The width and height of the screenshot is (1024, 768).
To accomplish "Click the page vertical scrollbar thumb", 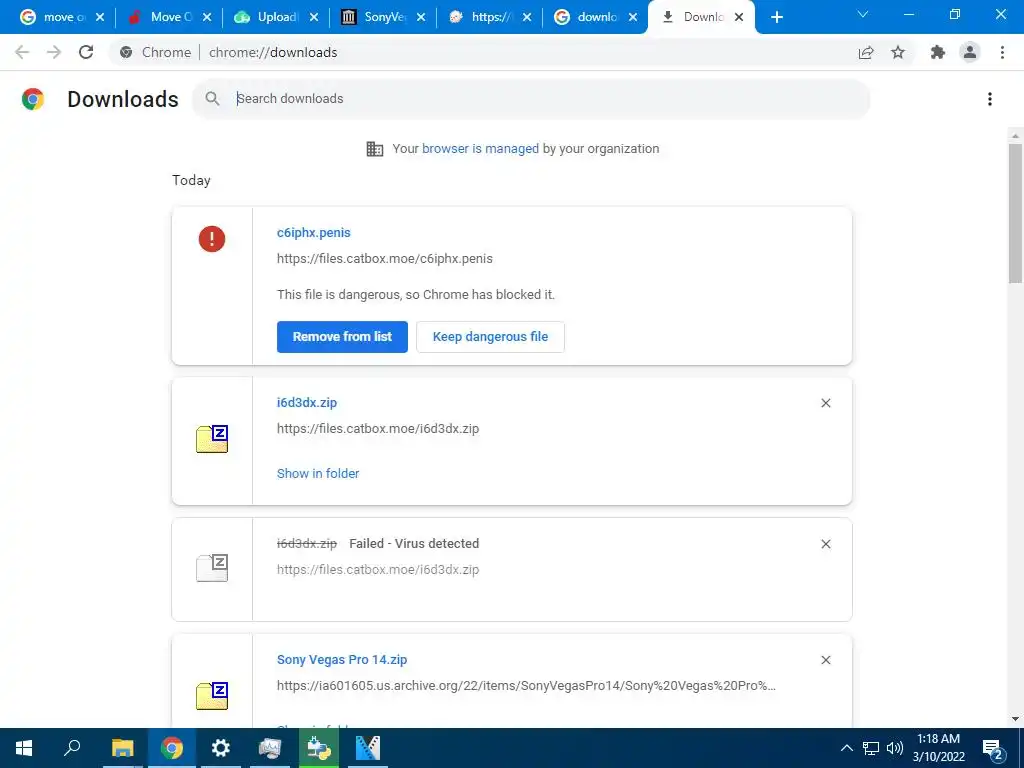I will [1015, 212].
